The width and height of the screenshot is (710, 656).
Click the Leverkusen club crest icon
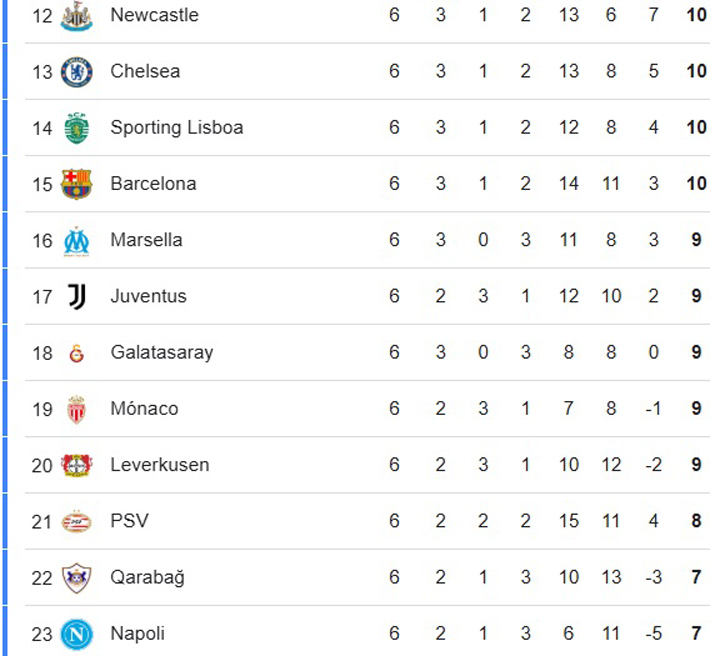click(x=76, y=465)
